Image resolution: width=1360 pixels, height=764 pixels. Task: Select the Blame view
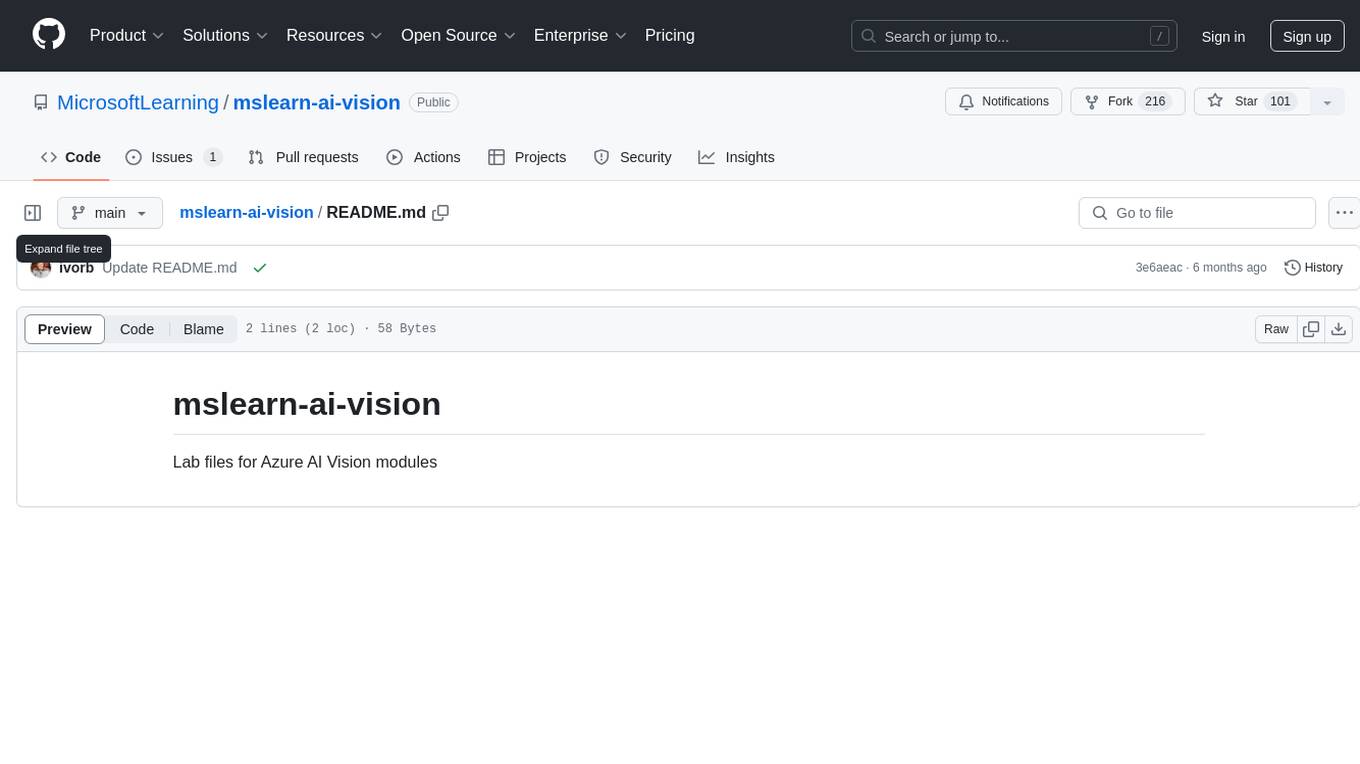pyautogui.click(x=204, y=329)
